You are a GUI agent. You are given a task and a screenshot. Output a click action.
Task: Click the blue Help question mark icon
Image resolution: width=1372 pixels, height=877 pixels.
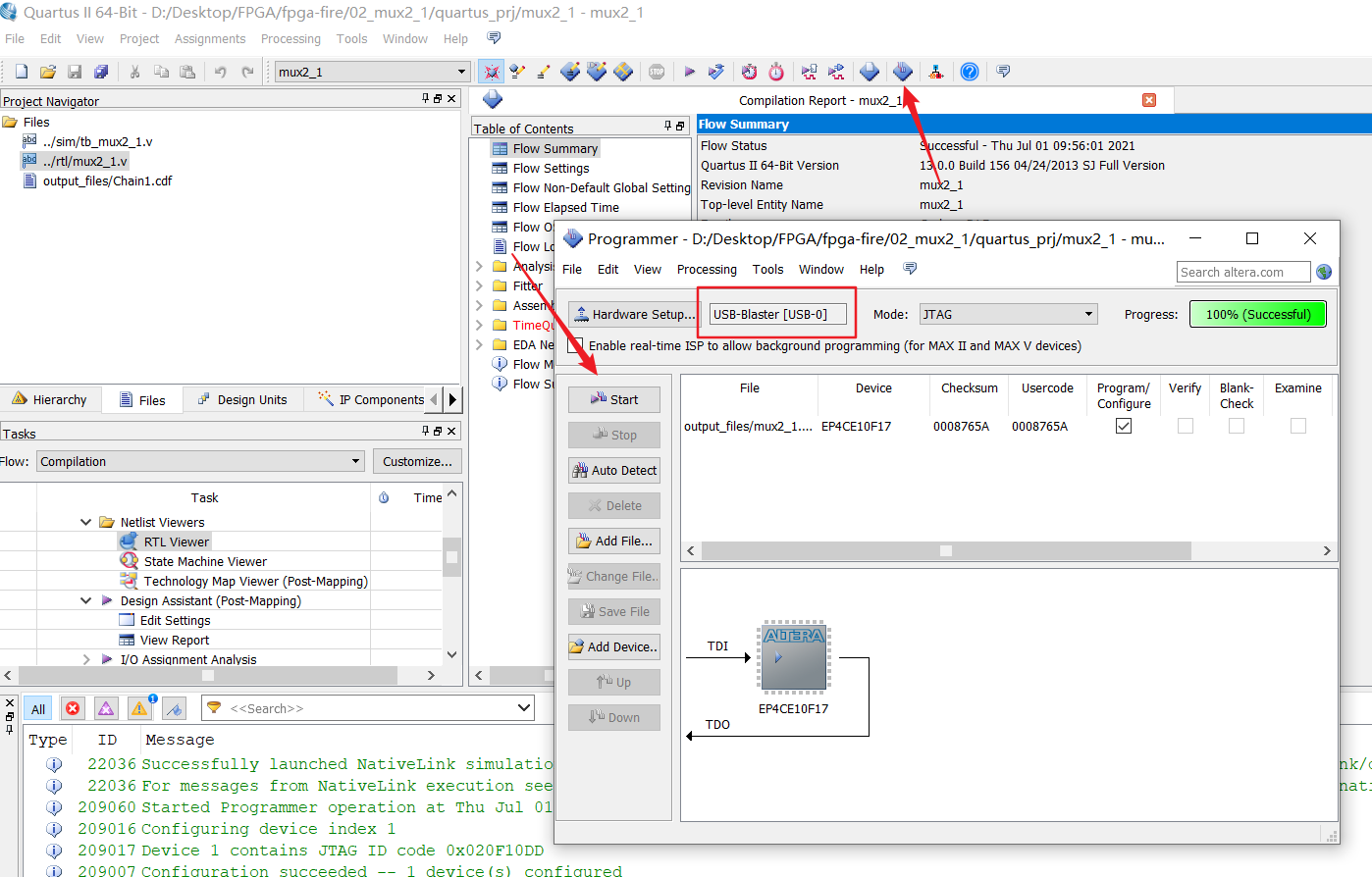(x=970, y=72)
